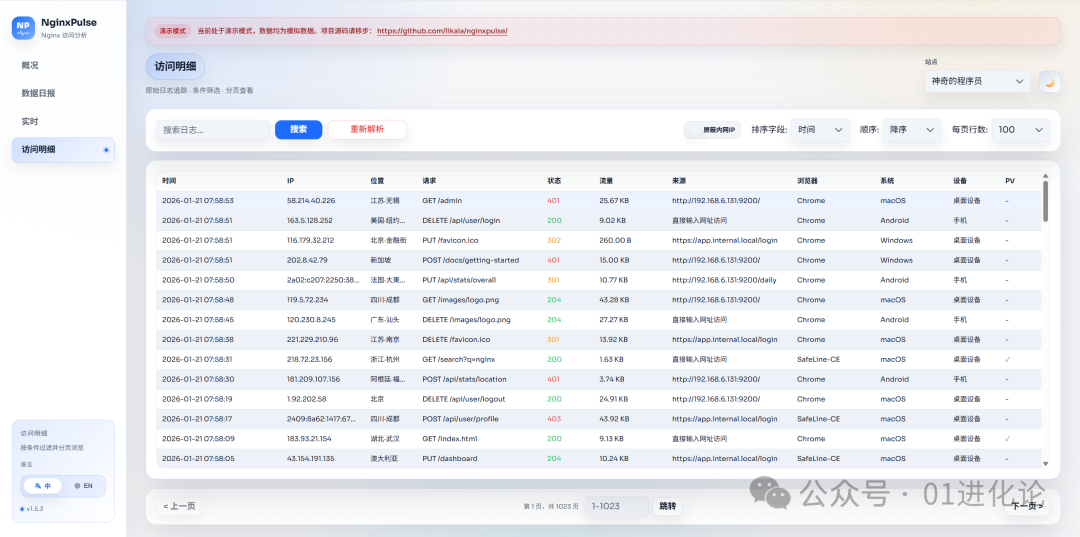Click IP cell 119.5.72.234
Screen dimensions: 1080x537
click(307, 300)
